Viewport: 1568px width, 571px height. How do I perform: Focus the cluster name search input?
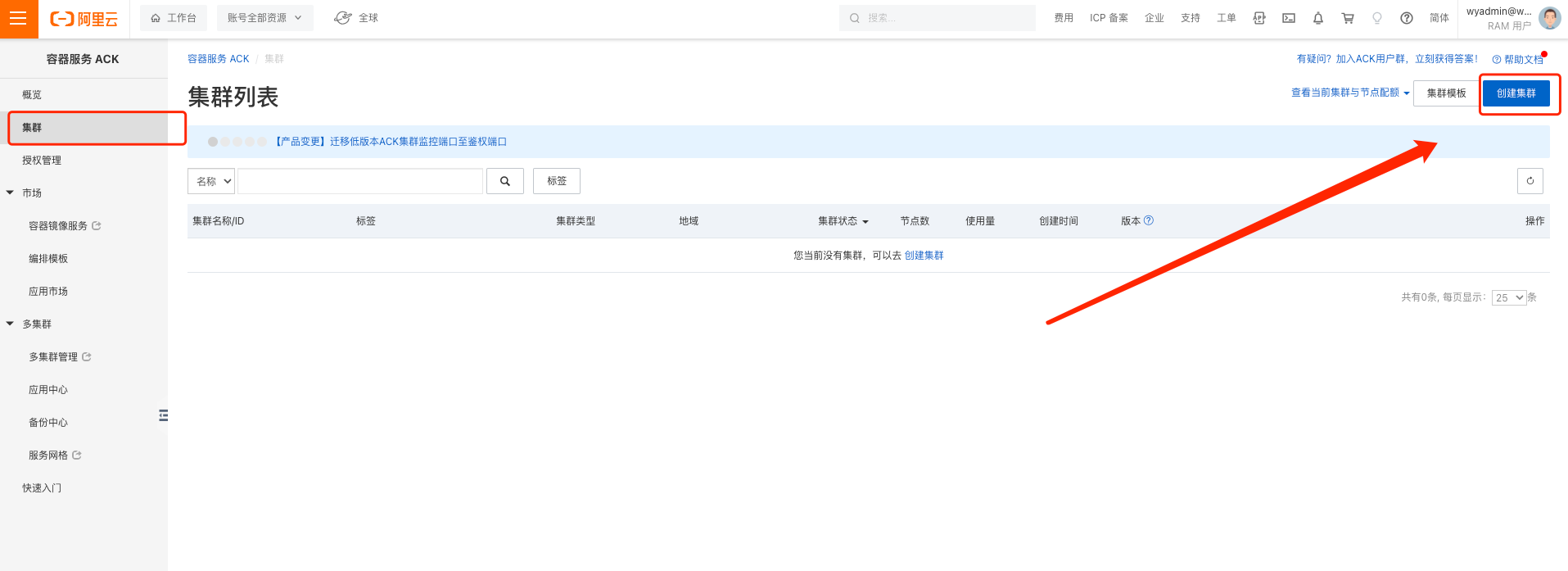tap(360, 181)
